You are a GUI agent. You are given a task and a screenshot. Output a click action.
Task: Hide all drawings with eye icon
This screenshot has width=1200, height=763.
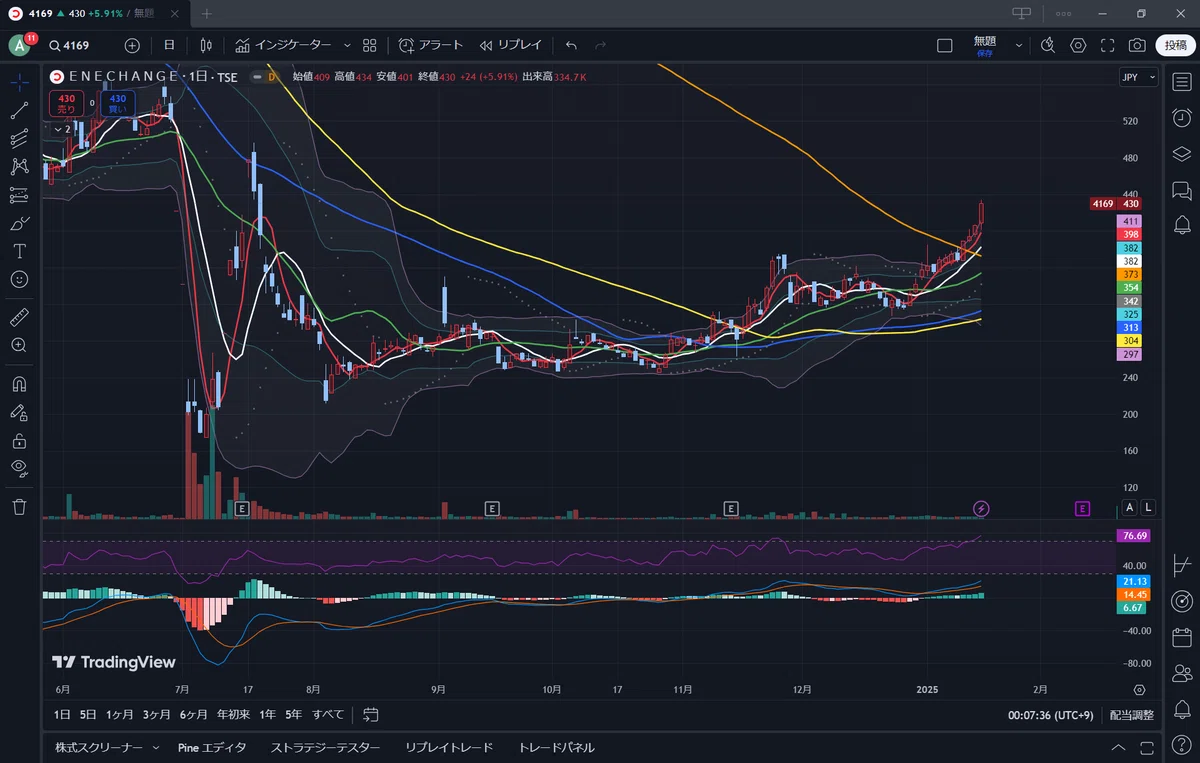tap(19, 468)
